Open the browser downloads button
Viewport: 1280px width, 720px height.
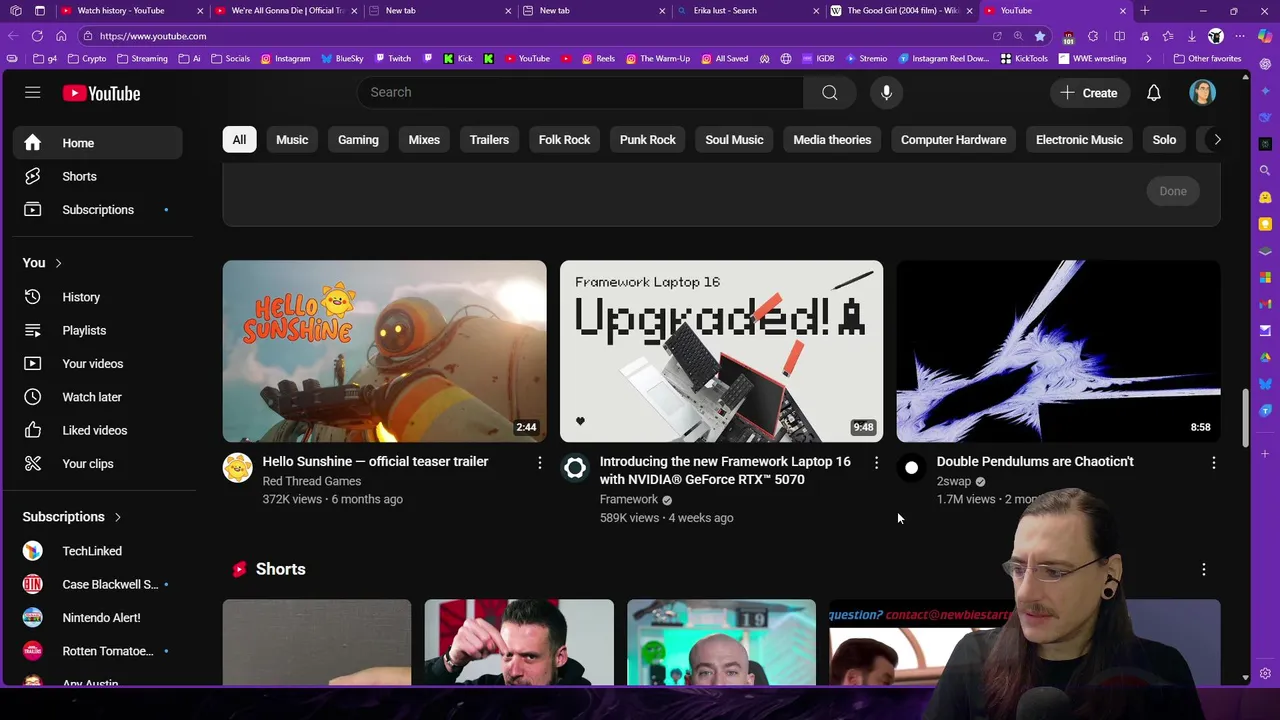(x=1191, y=36)
